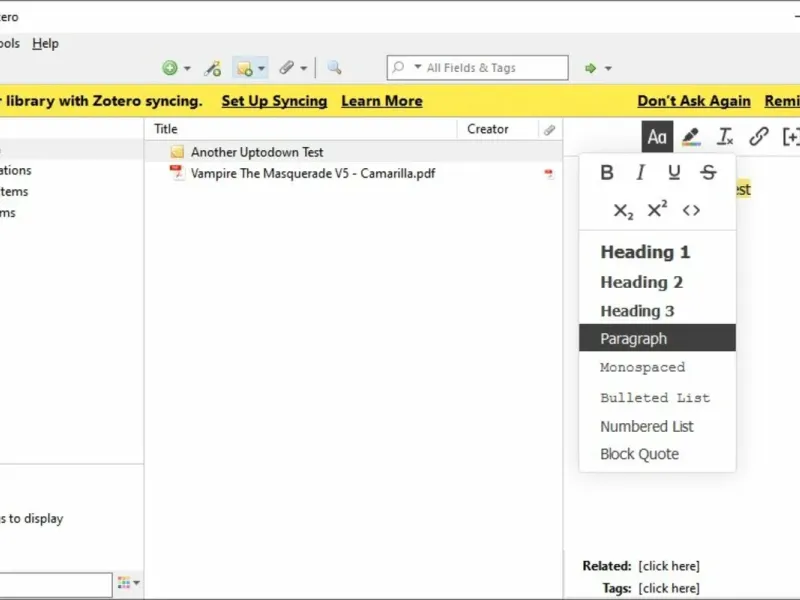Open the Help menu
Screen dimensions: 800x600
click(x=45, y=43)
